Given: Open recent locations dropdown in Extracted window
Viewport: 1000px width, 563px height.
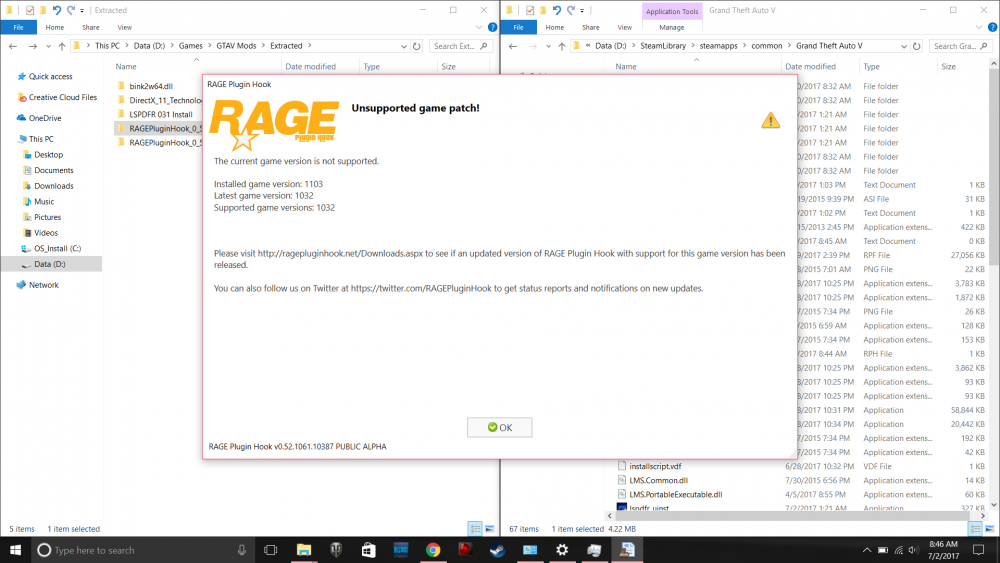Looking at the screenshot, I should point(48,47).
